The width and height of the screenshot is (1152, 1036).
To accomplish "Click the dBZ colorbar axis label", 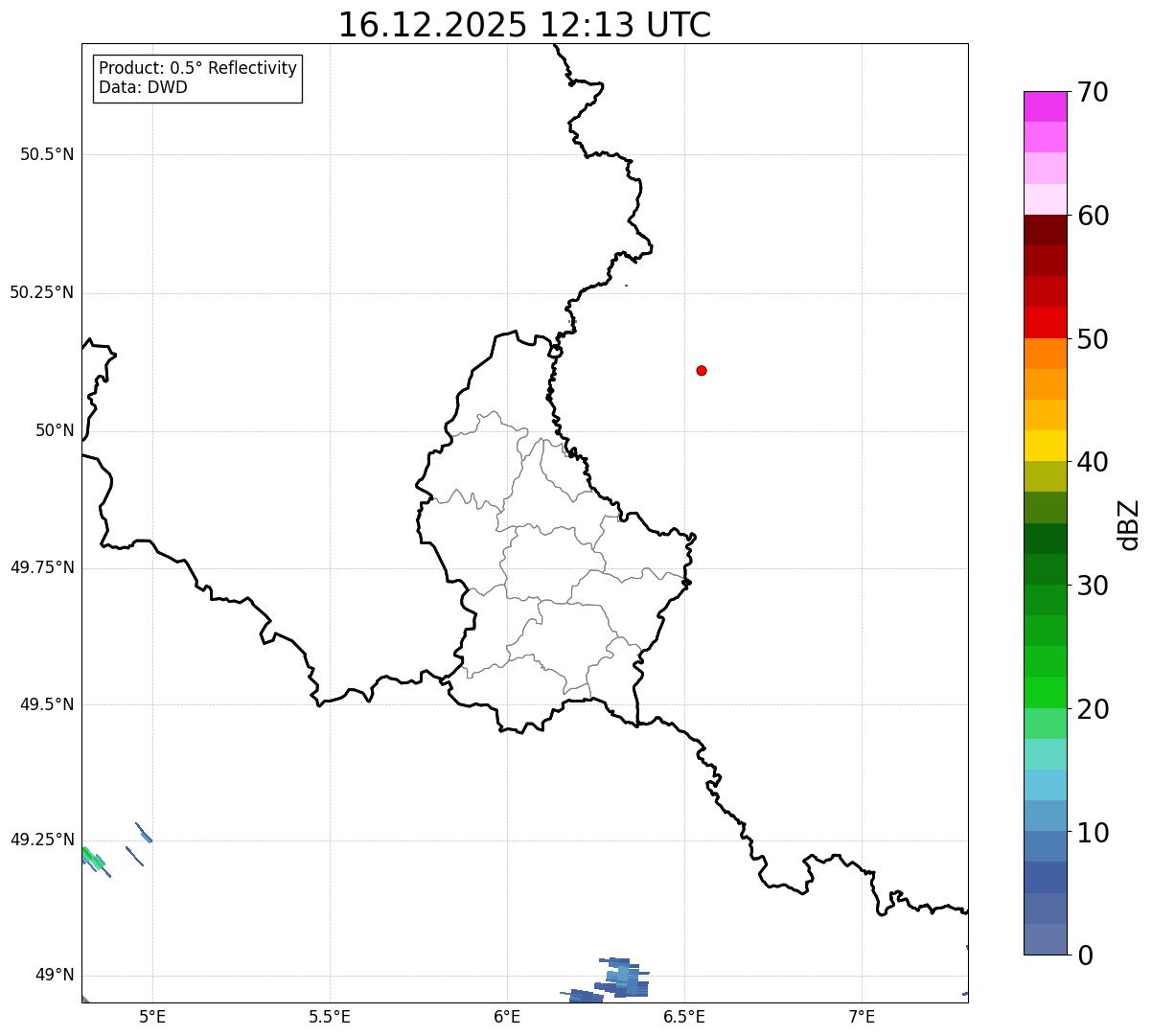I will click(x=1129, y=524).
